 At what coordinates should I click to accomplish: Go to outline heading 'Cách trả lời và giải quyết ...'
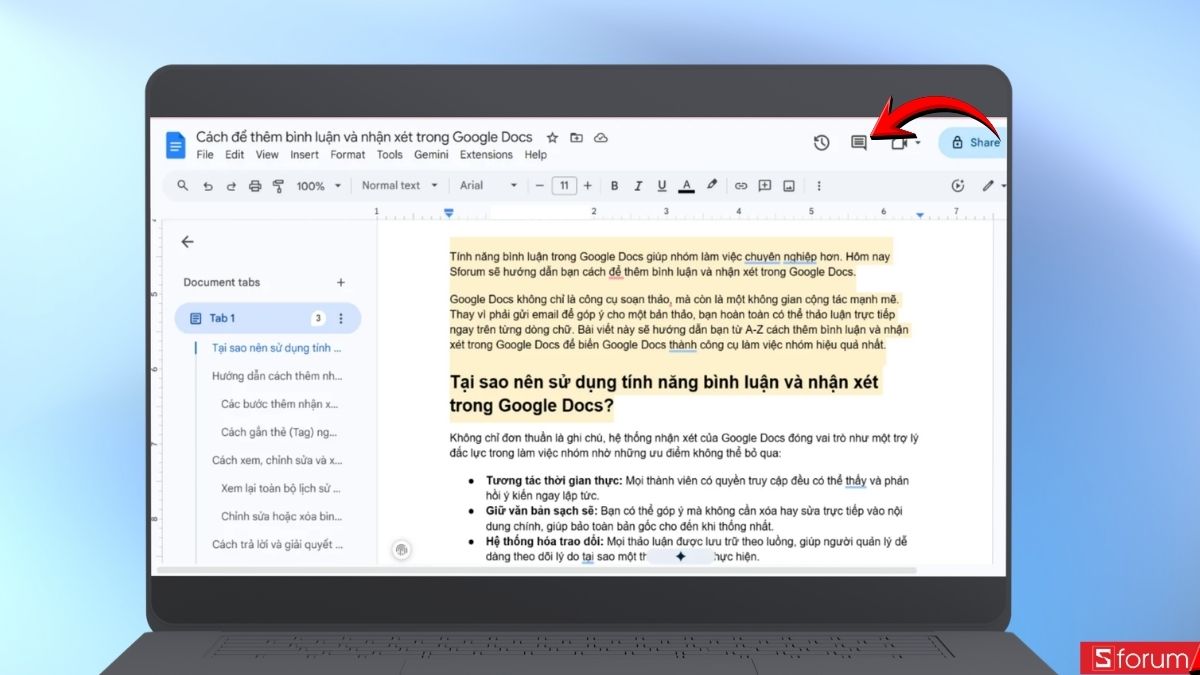277,544
